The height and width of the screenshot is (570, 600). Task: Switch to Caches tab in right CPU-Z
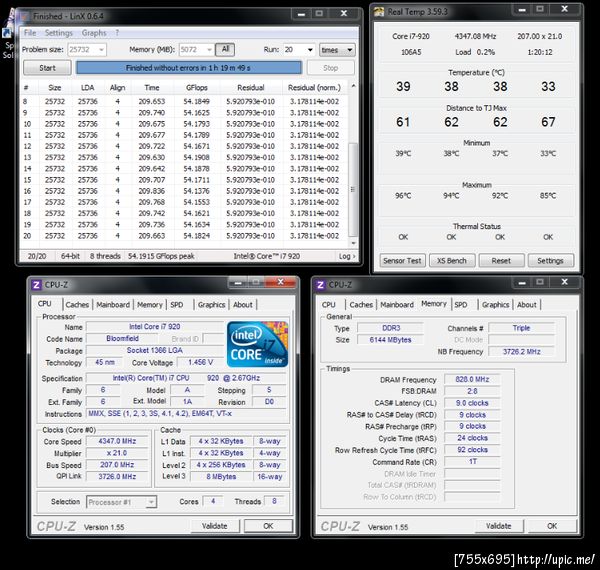pos(361,305)
